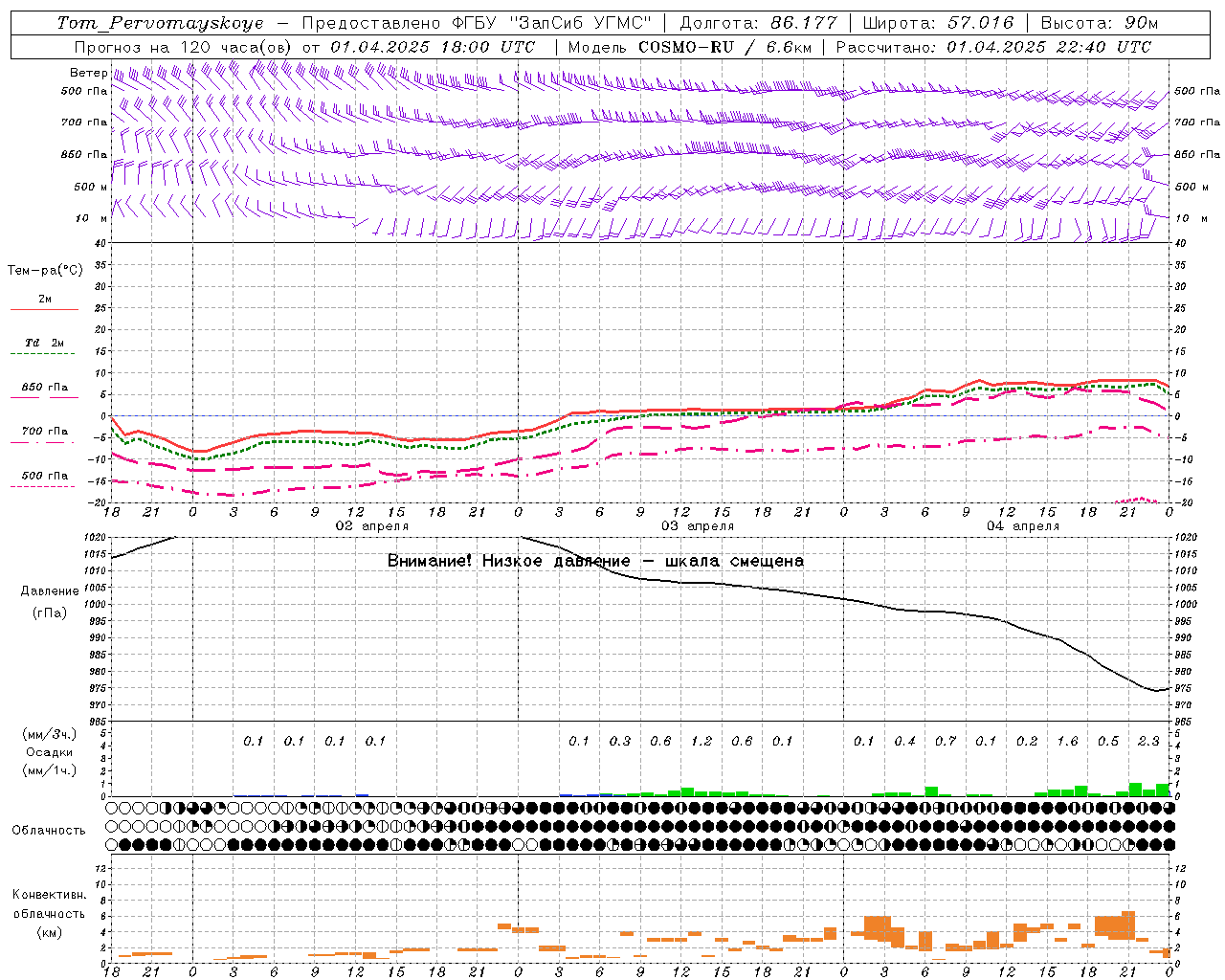
Task: Click the Тем-ра(°C) axis title
Action: tap(45, 271)
